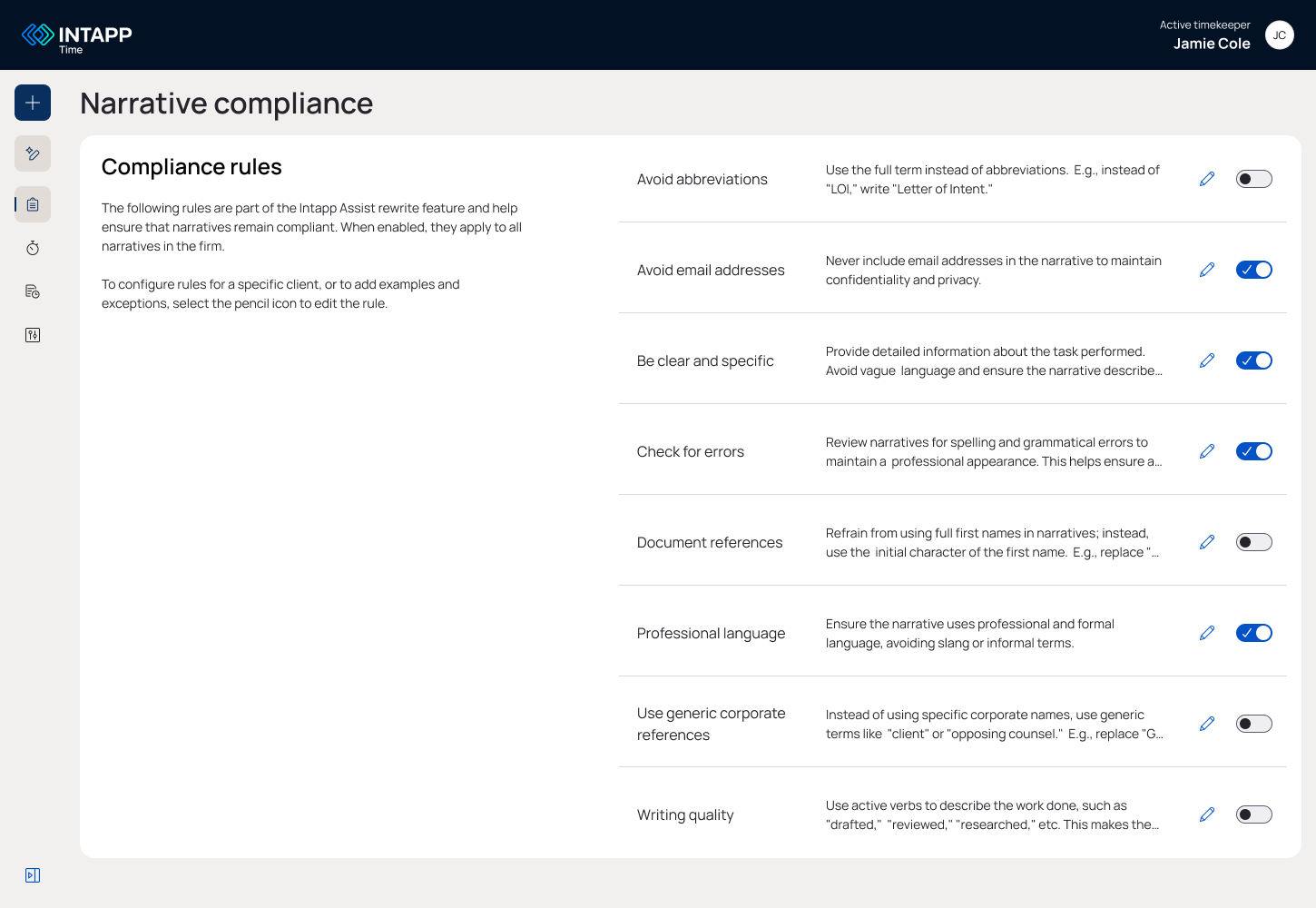Click Jamie Cole active timekeeper name
The width and height of the screenshot is (1316, 908).
coord(1212,44)
